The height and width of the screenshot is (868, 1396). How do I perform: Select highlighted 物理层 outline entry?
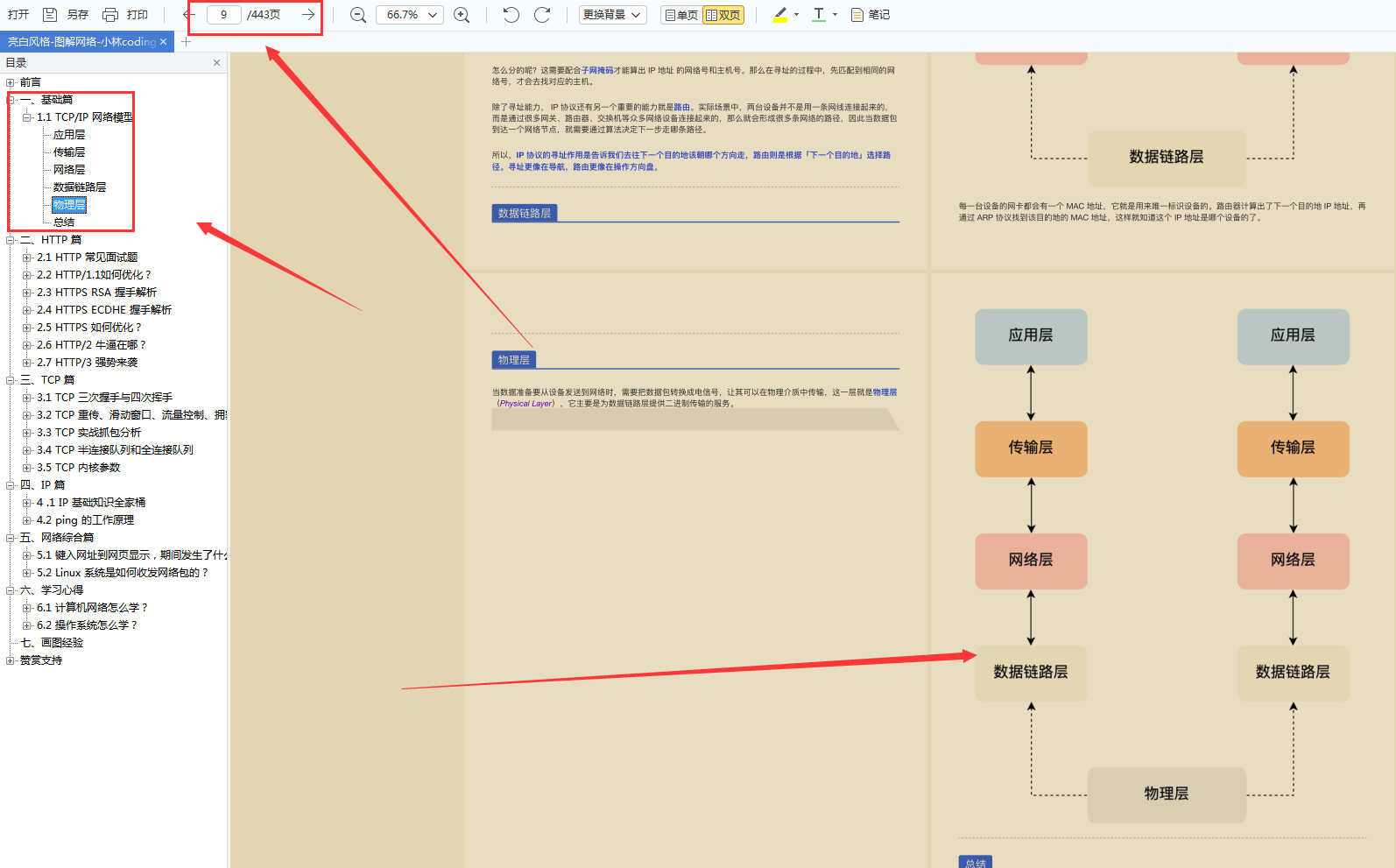click(69, 205)
